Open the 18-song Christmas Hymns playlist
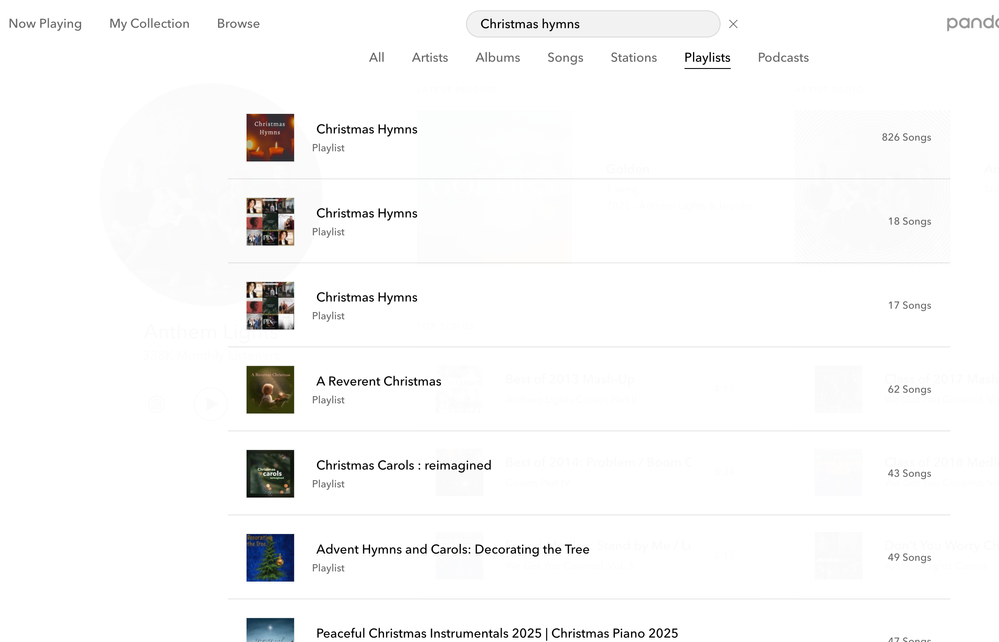The width and height of the screenshot is (999, 642). [366, 212]
